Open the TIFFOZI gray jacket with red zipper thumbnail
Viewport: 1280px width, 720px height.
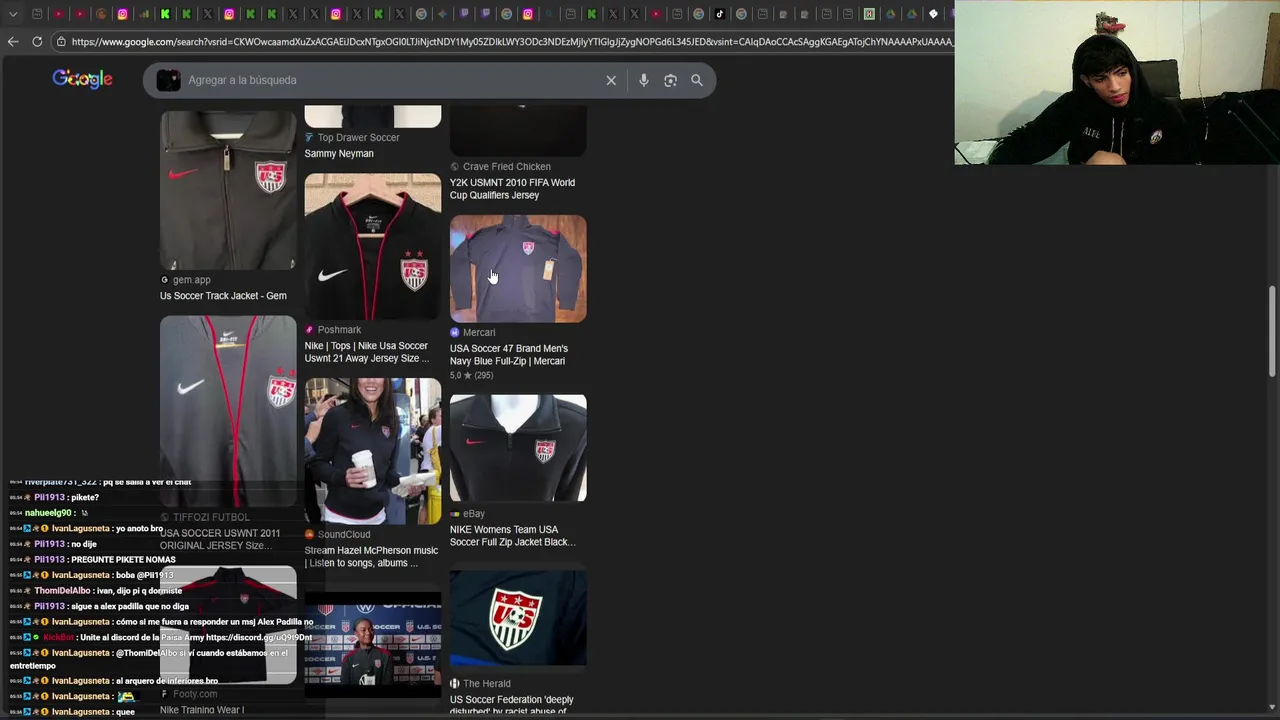coord(228,411)
